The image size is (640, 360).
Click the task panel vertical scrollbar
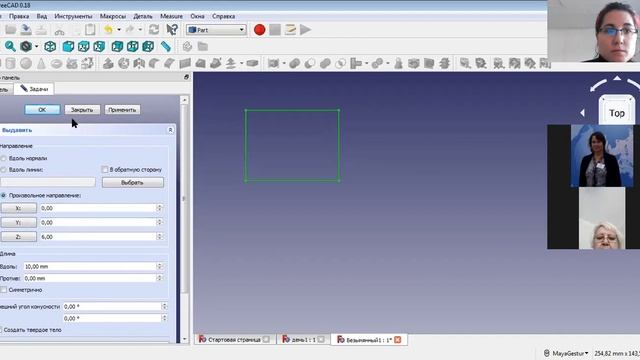point(184,199)
